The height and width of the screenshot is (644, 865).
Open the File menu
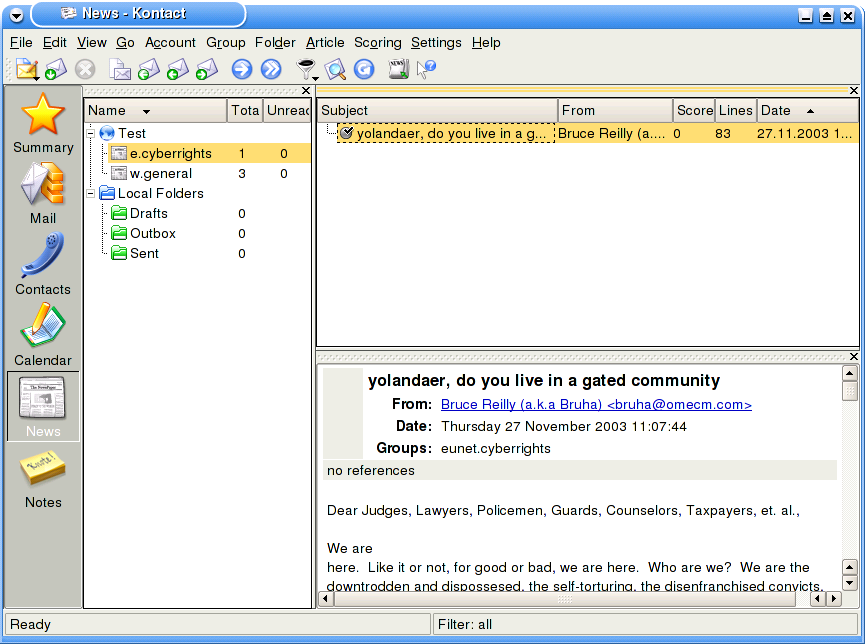tap(21, 42)
